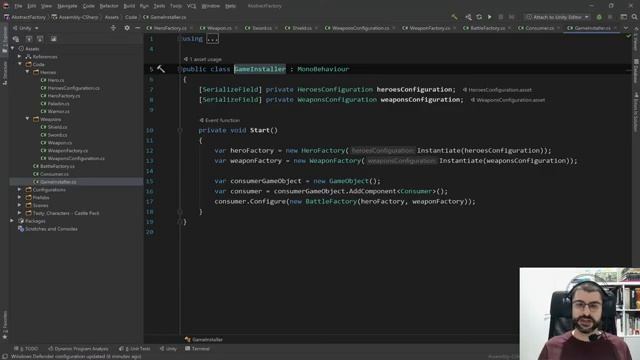The width and height of the screenshot is (640, 360).
Task: Collapse the Code folder
Action: (x=20, y=64)
